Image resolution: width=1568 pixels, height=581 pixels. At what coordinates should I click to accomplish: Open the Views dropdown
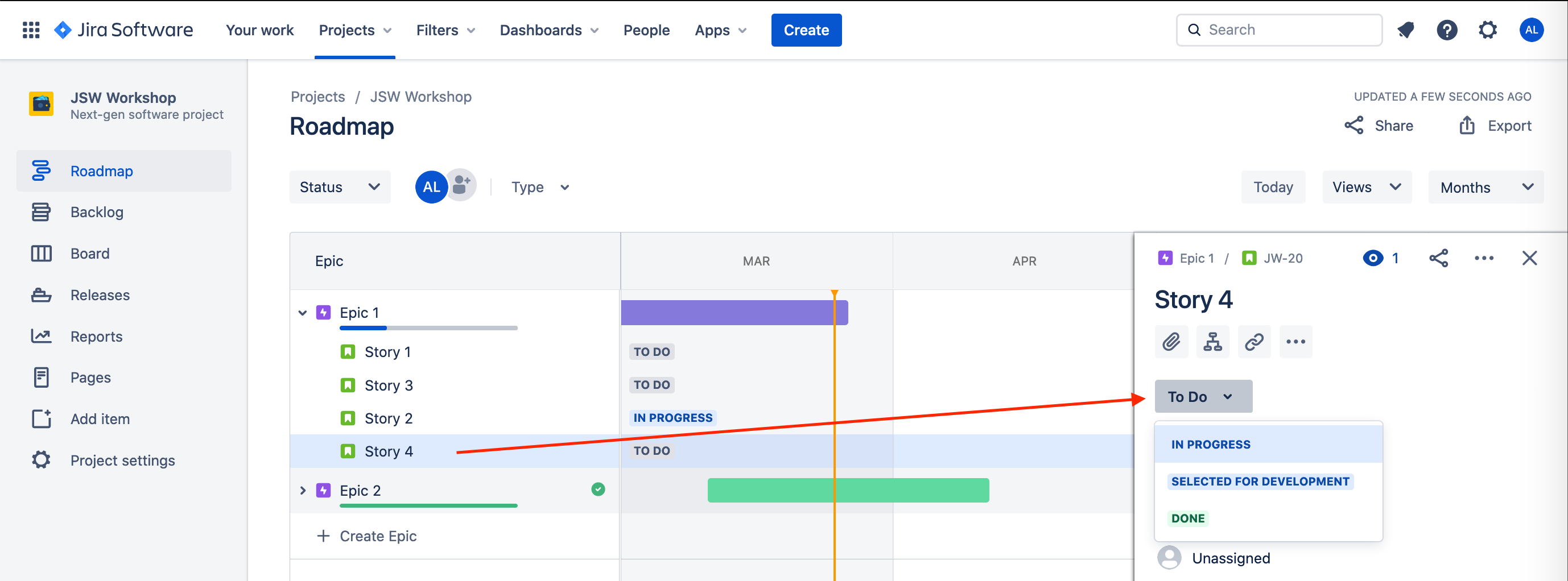[1367, 187]
